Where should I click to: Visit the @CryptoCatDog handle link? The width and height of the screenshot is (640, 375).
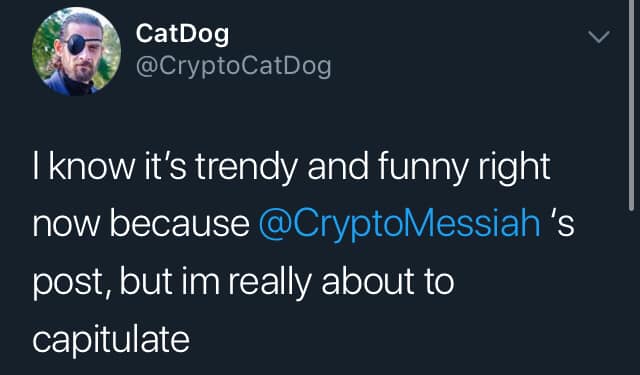point(233,67)
